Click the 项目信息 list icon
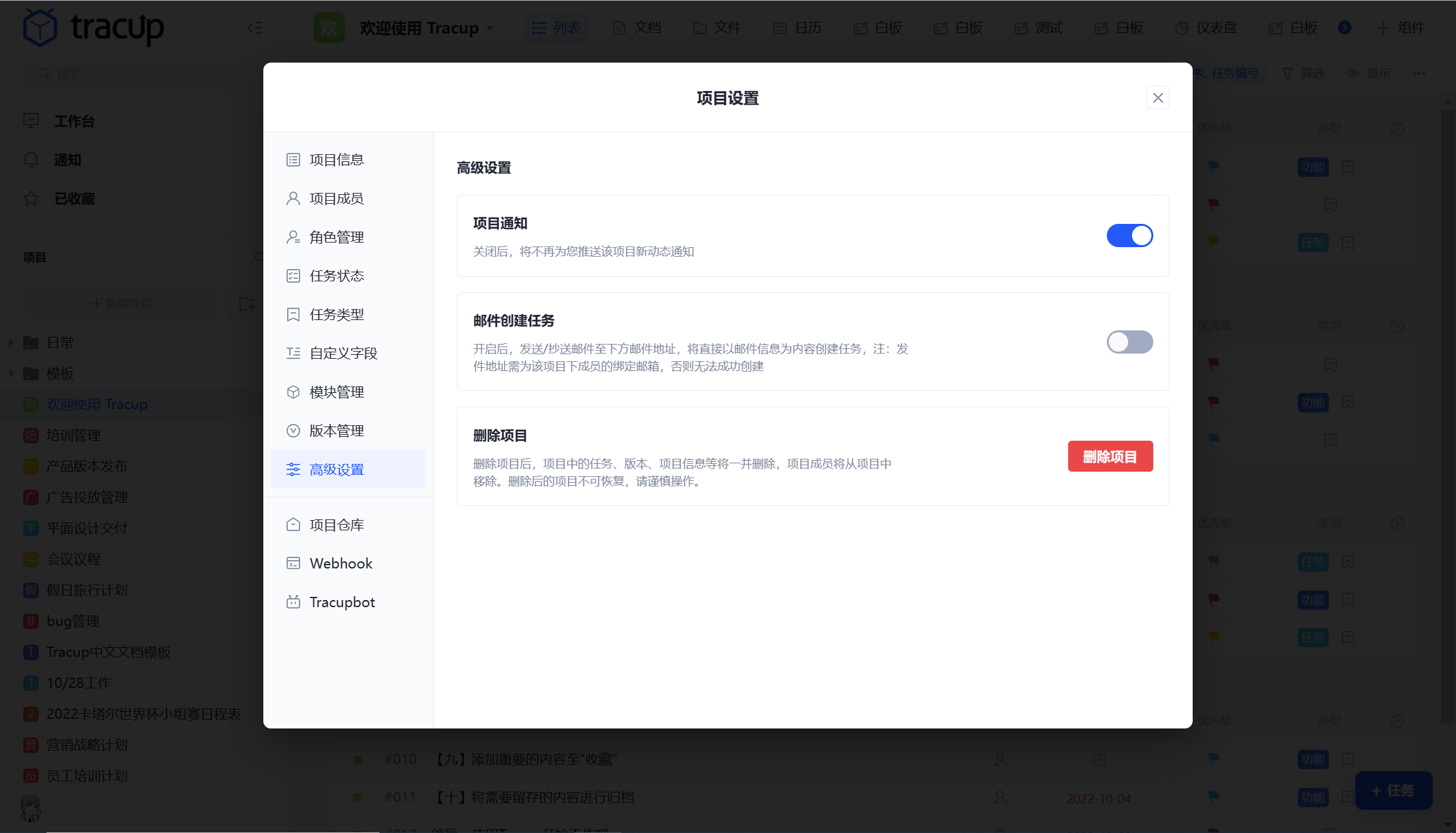The image size is (1456, 833). coord(293,159)
